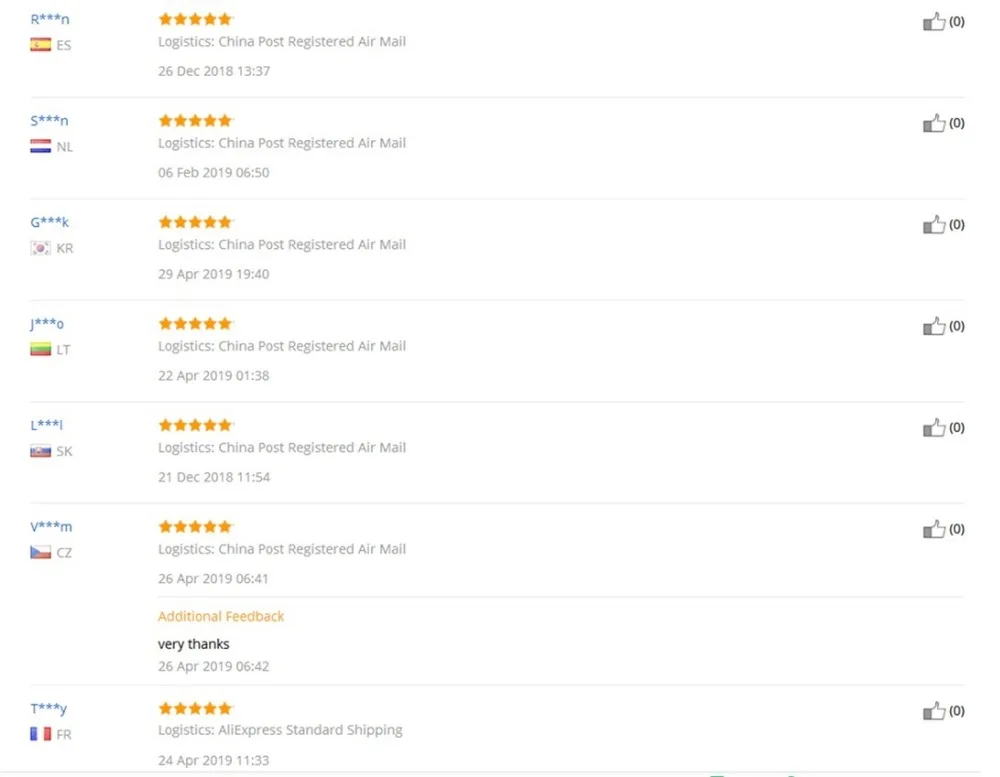Open reviewer profile S***n
The width and height of the screenshot is (1000, 777).
[x=49, y=121]
